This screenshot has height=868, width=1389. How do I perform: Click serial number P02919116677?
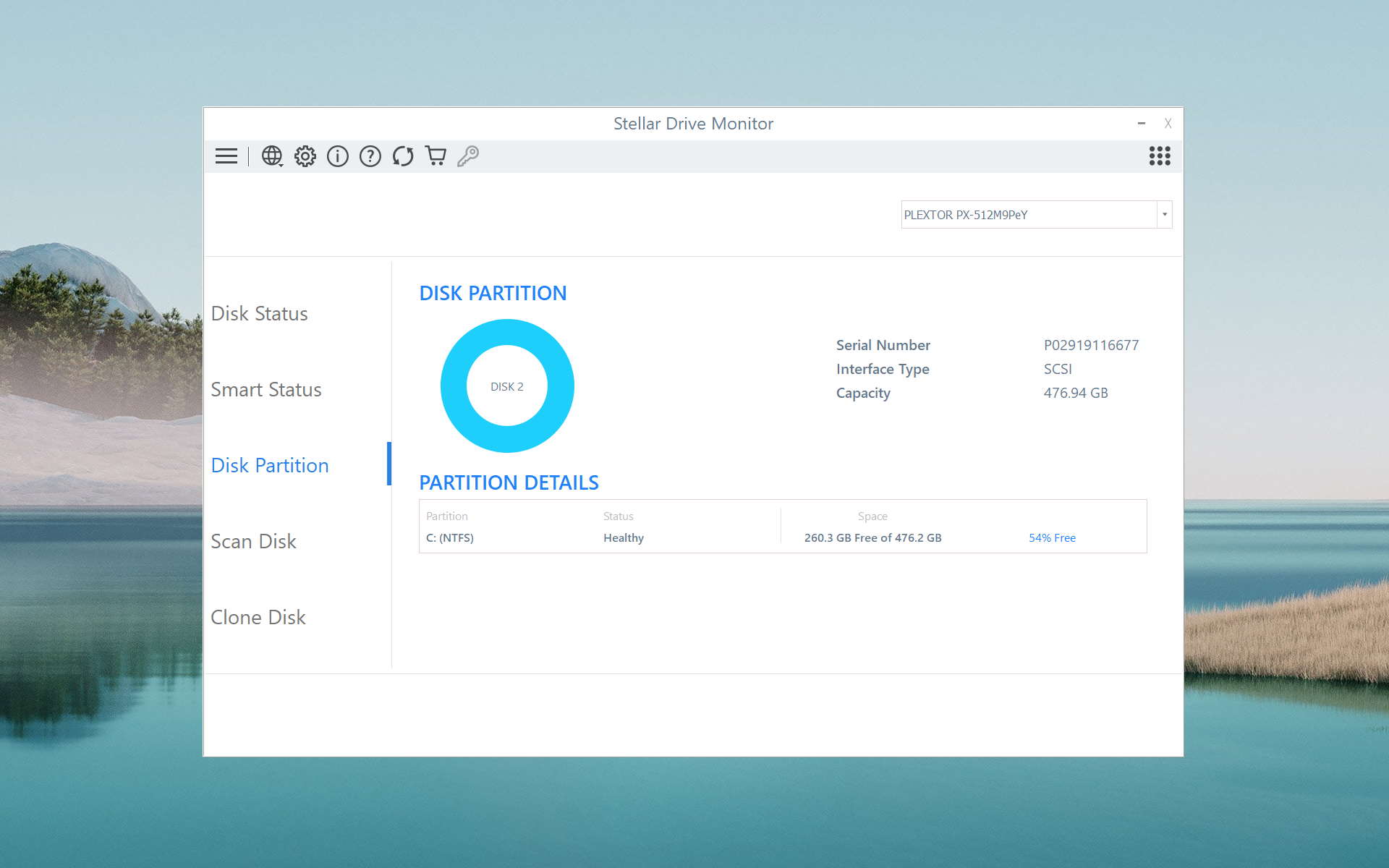(x=1091, y=346)
